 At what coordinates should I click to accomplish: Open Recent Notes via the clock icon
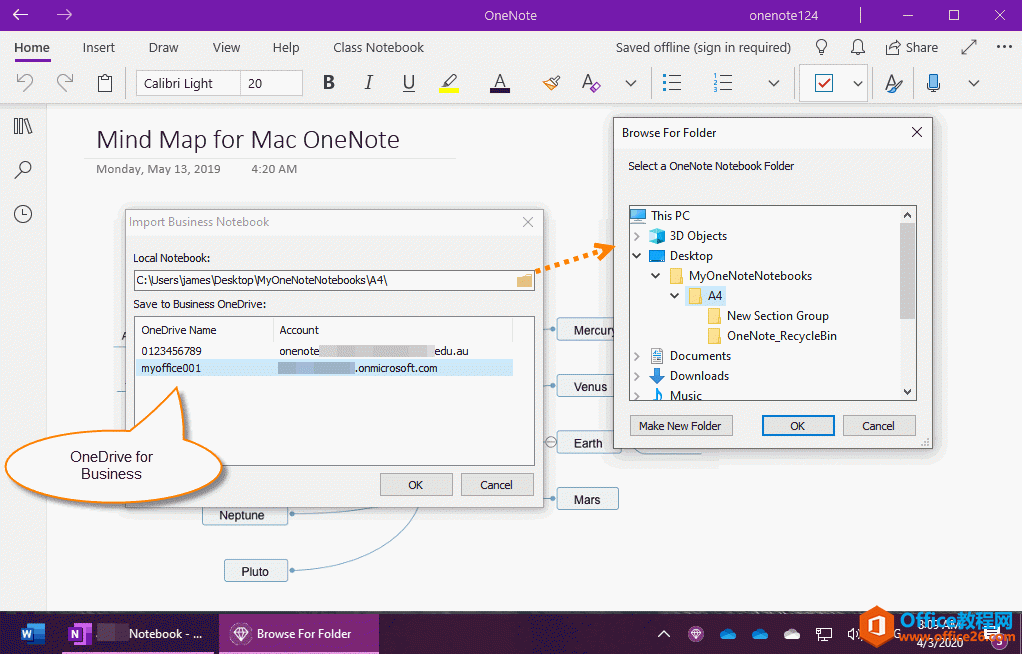pyautogui.click(x=23, y=213)
